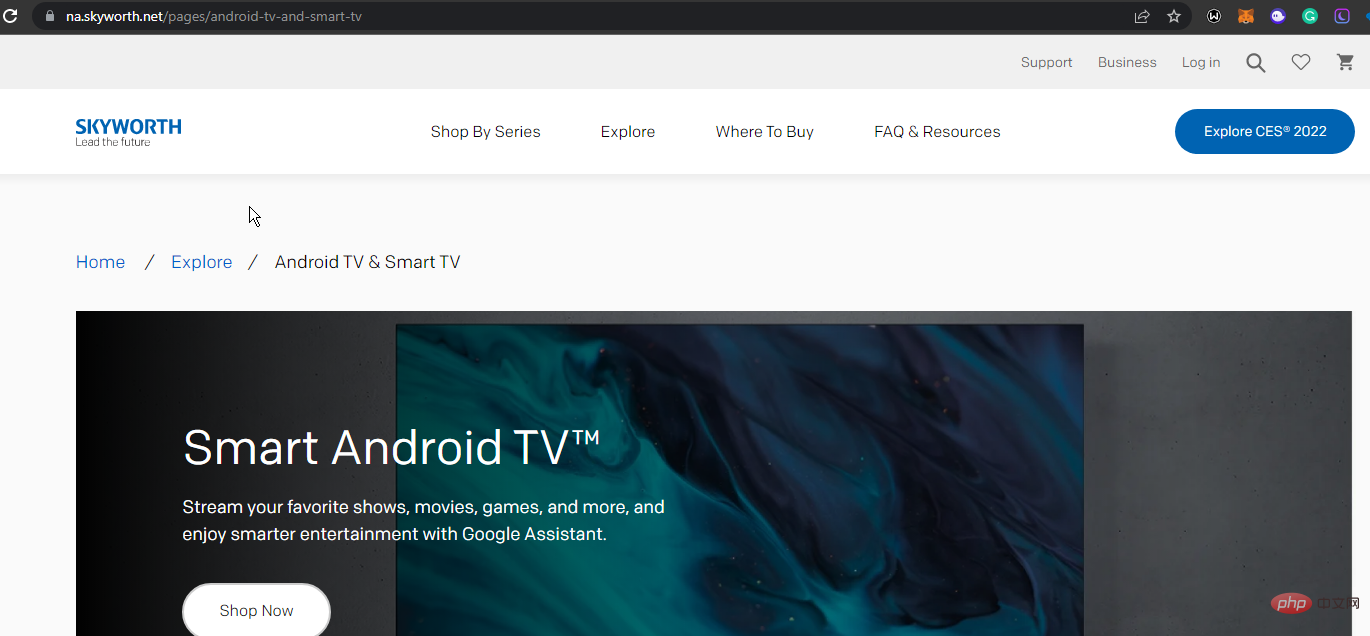Open the wishlist heart icon

point(1301,62)
